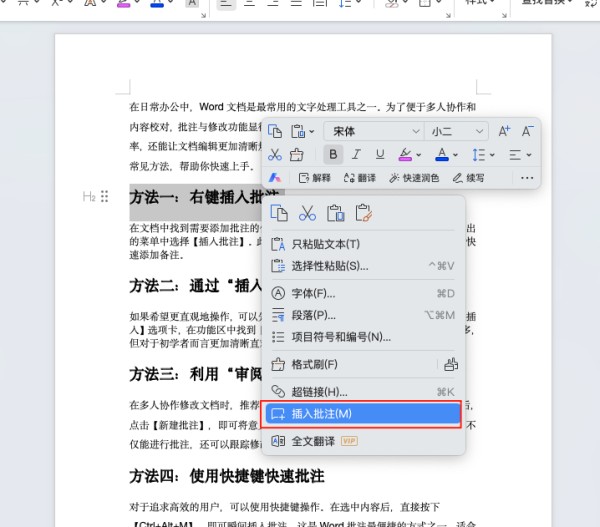
Task: Click the decrease font size icon
Action: 528,132
